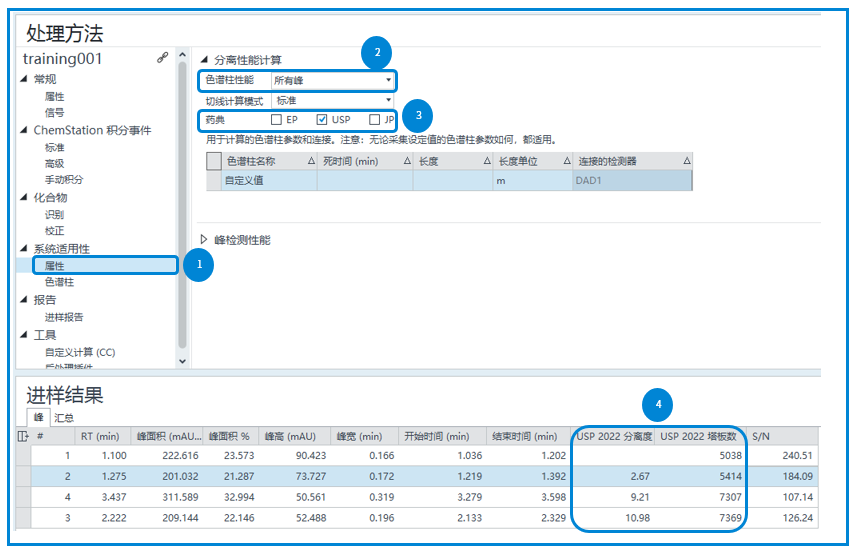Image resolution: width=853 pixels, height=549 pixels.
Task: Click the S/N value 240.51
Action: click(x=797, y=455)
